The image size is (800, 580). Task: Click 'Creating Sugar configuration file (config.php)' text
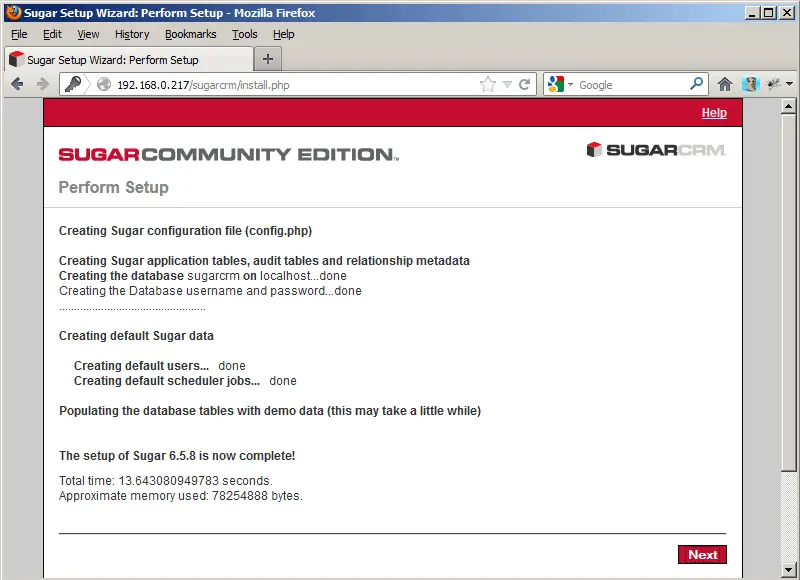185,231
